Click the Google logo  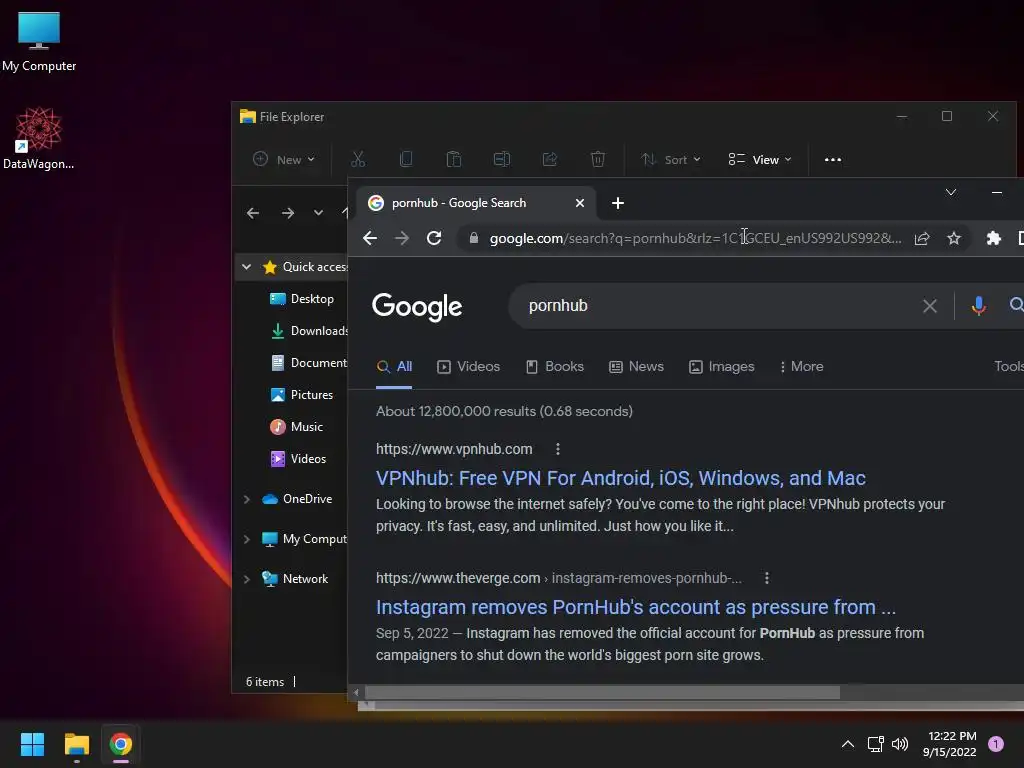tap(417, 306)
